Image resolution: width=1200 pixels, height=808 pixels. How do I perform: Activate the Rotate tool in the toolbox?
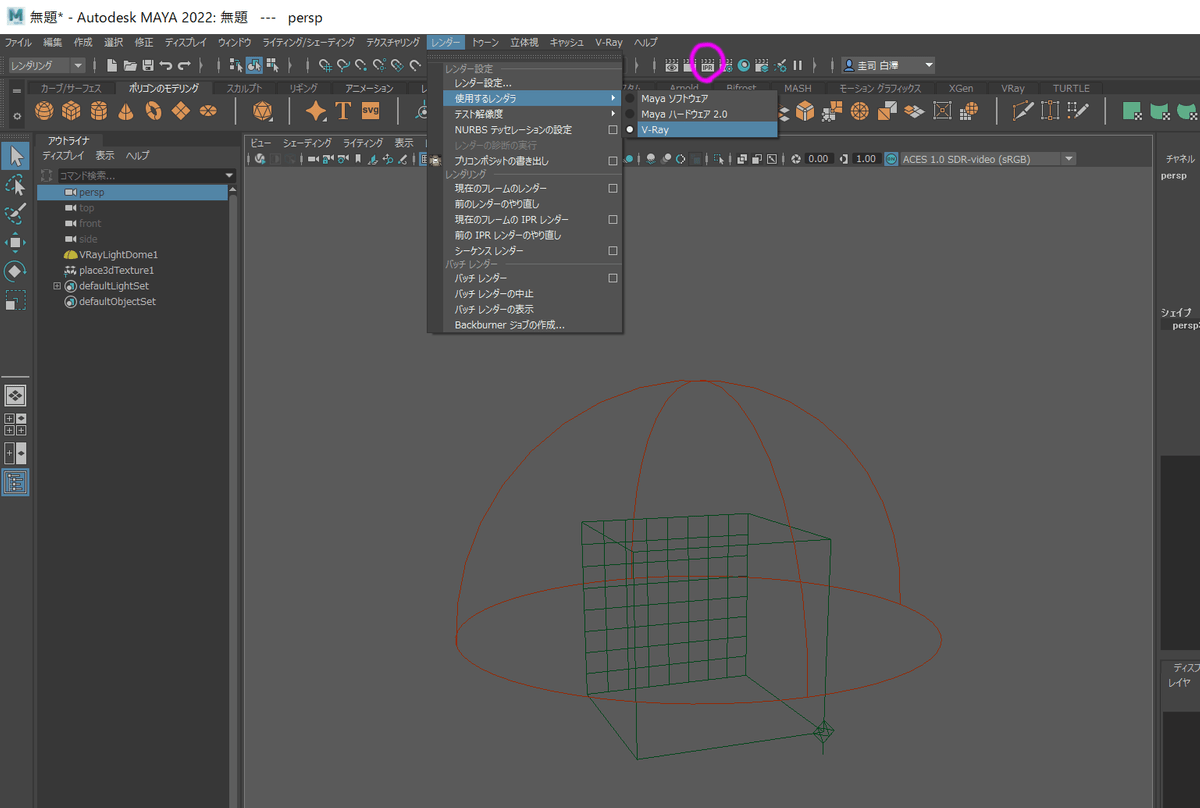pos(16,271)
